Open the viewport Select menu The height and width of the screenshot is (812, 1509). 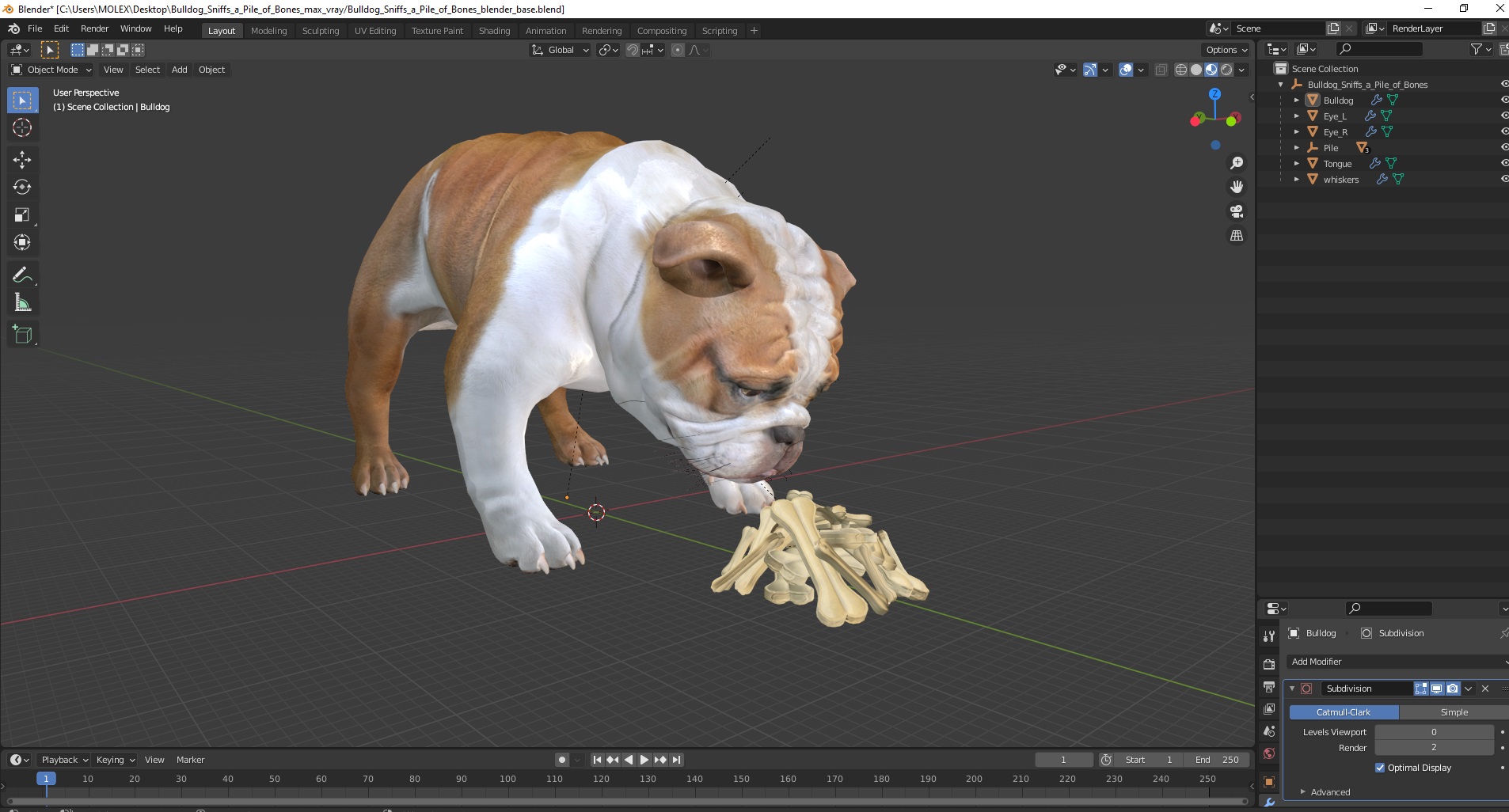point(147,70)
